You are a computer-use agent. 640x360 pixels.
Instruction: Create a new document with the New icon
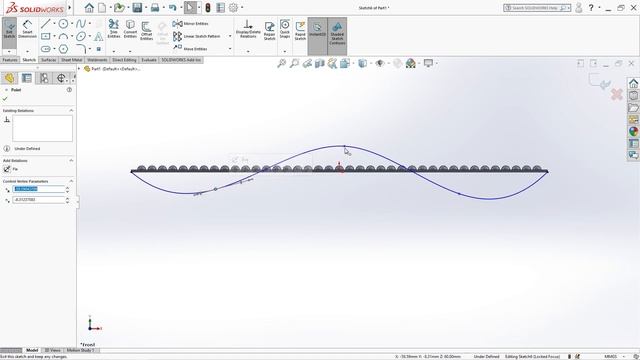pyautogui.click(x=102, y=7)
